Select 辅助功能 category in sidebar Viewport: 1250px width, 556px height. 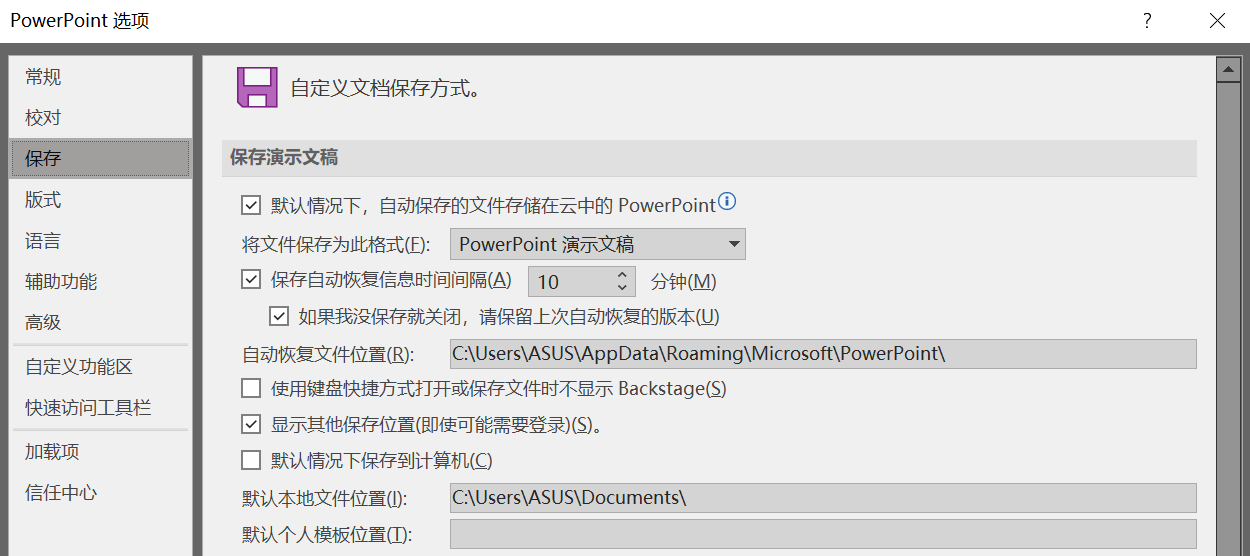click(101, 282)
